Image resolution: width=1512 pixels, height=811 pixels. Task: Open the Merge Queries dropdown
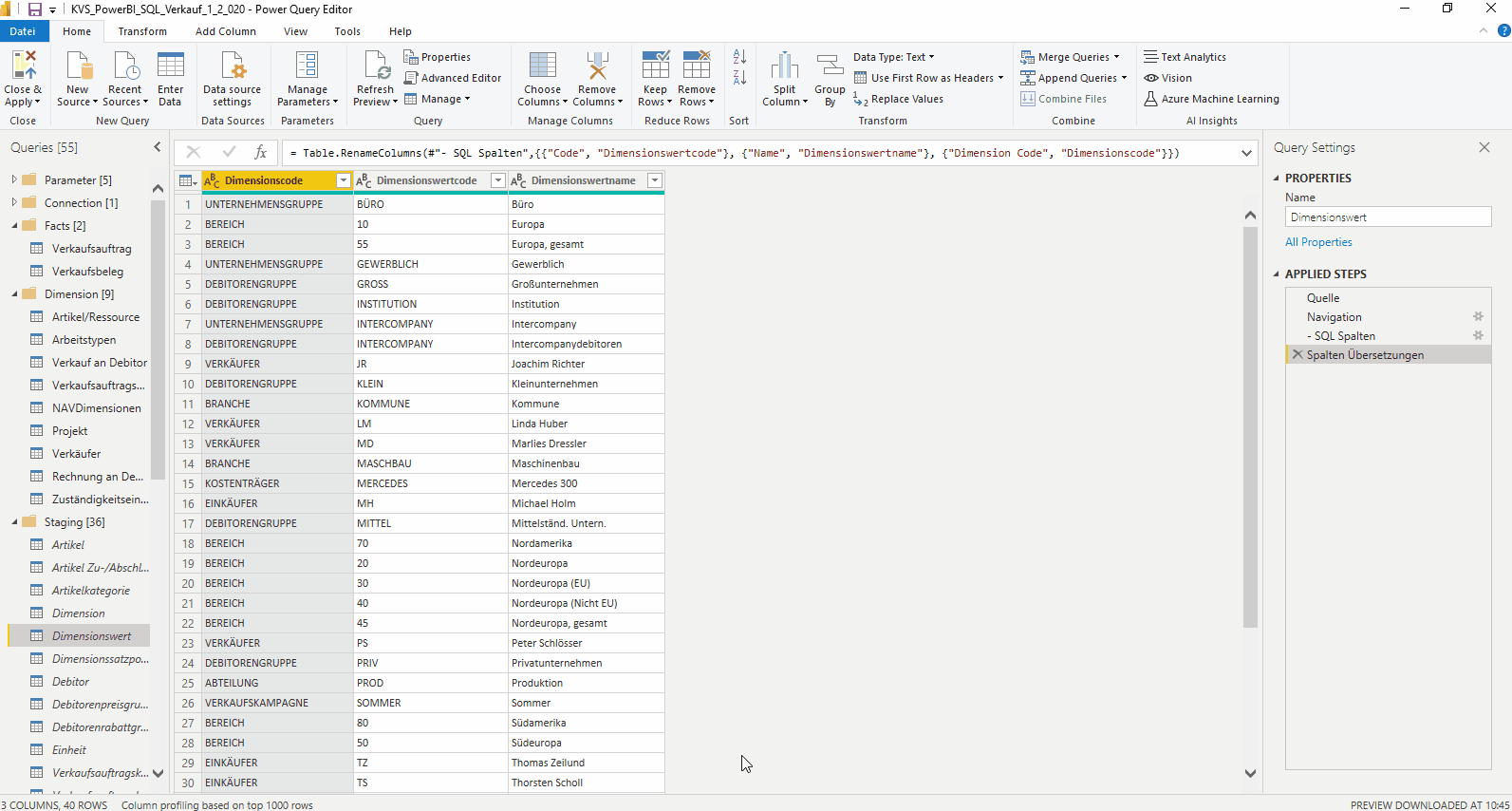[x=1071, y=57]
